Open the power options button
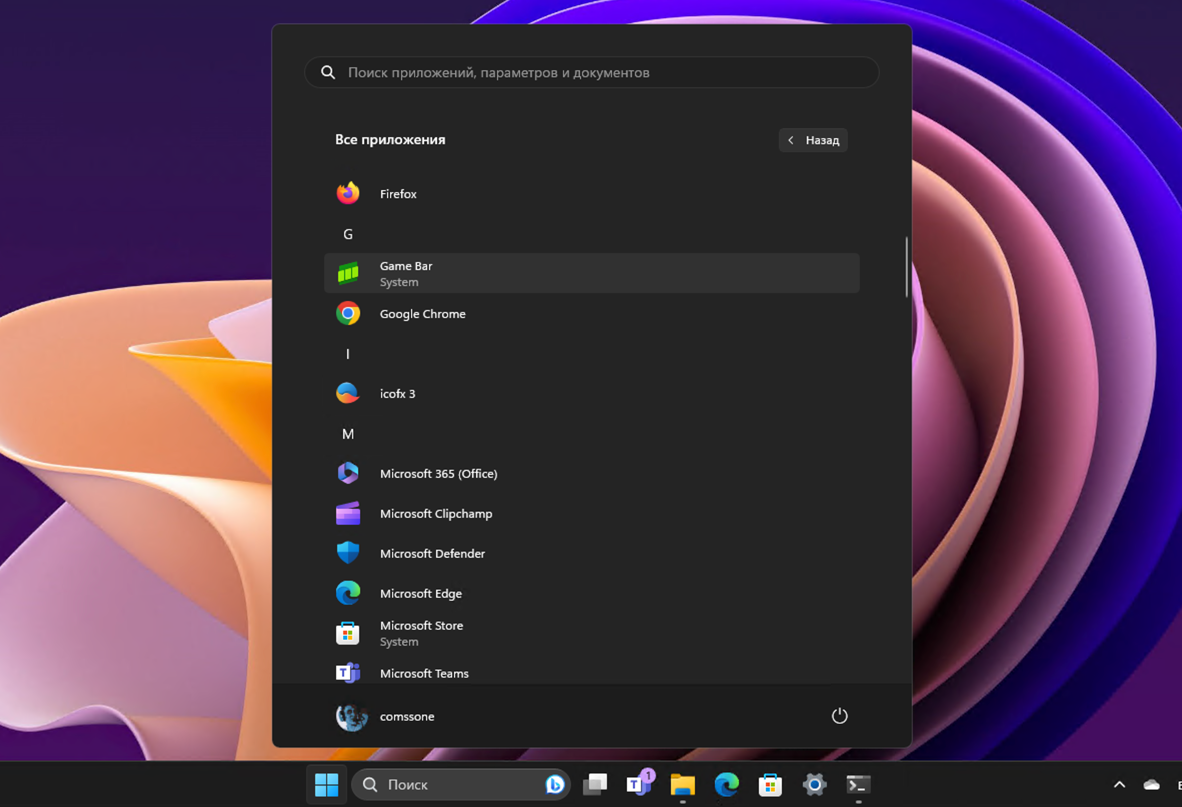 click(x=839, y=716)
